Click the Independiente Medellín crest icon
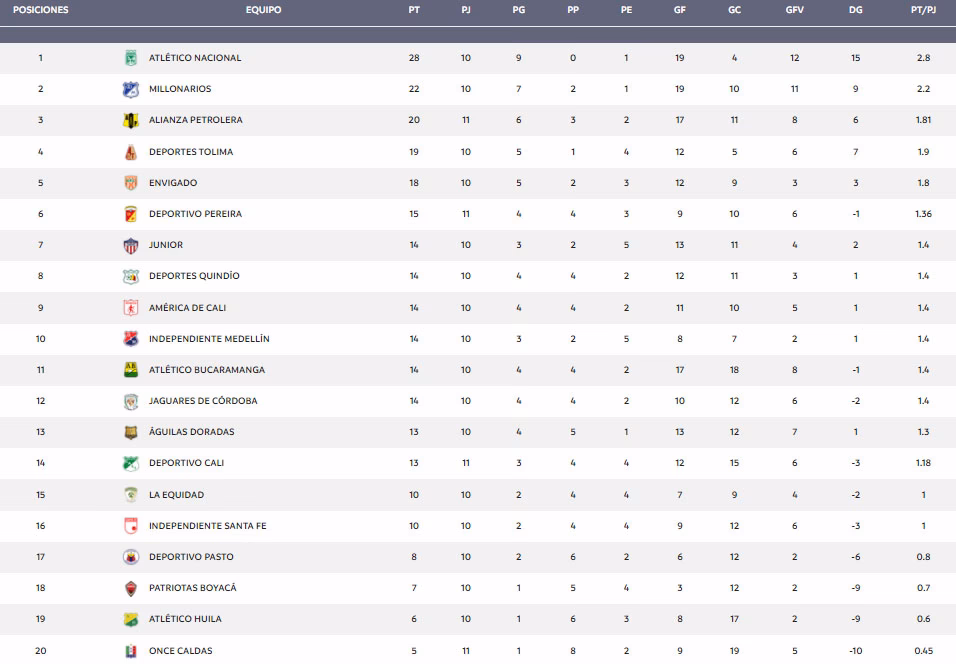Screen dimensions: 956x664 click(130, 339)
